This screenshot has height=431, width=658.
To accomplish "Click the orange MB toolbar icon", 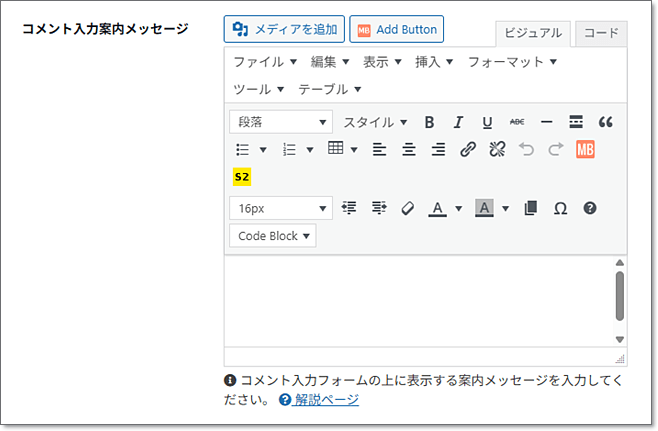I will pyautogui.click(x=585, y=149).
